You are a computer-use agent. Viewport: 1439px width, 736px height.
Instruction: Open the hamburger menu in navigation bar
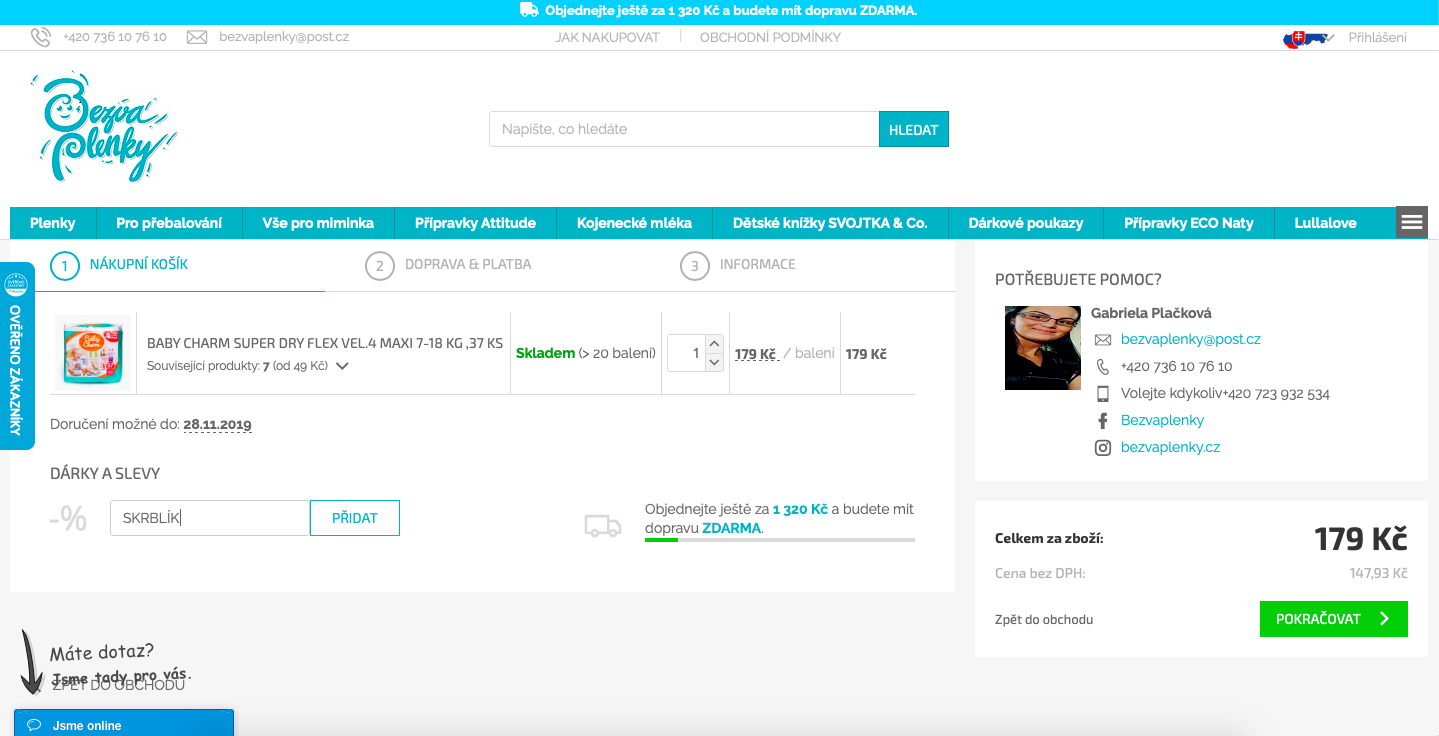1412,222
